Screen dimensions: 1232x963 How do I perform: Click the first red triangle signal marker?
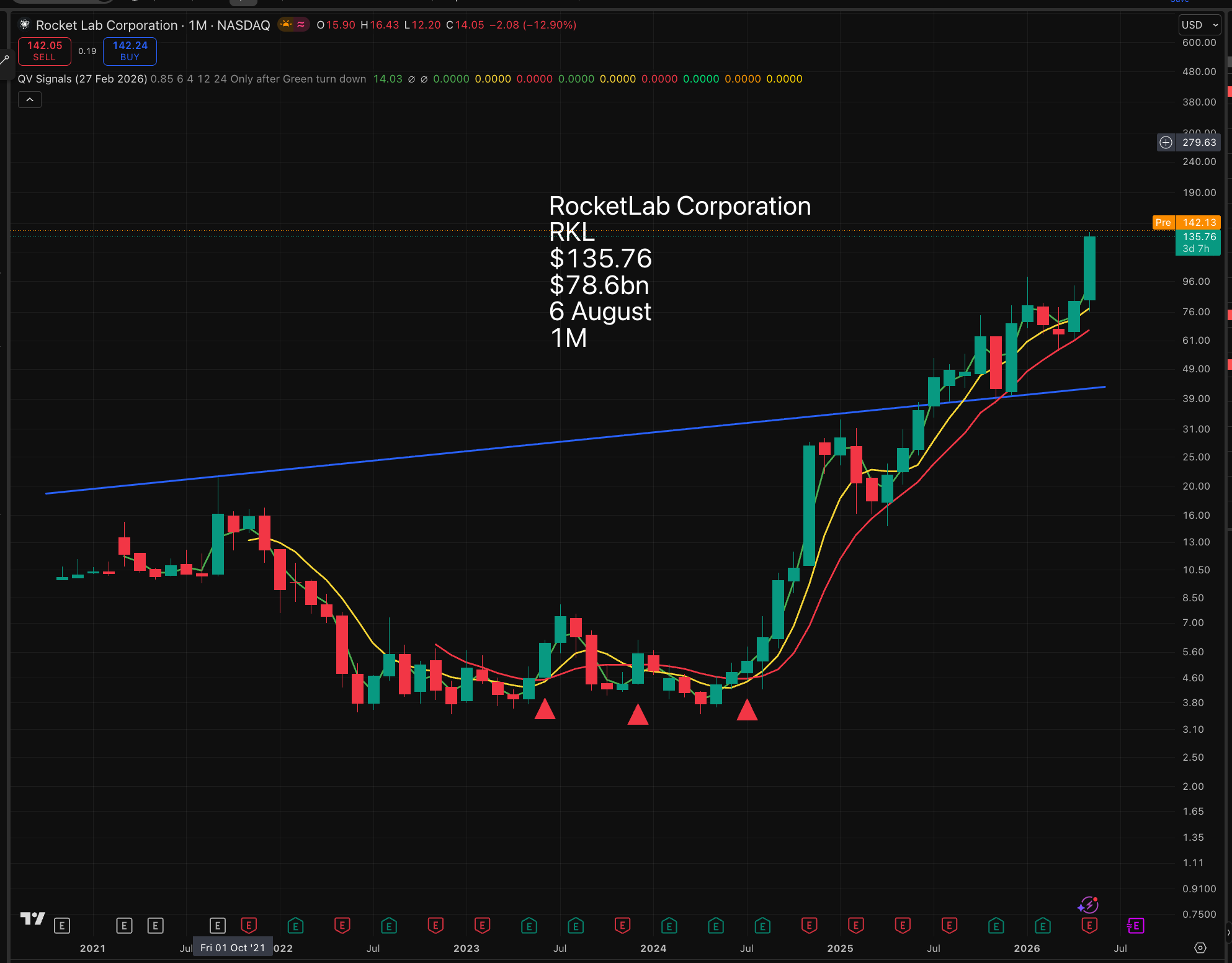coord(545,709)
